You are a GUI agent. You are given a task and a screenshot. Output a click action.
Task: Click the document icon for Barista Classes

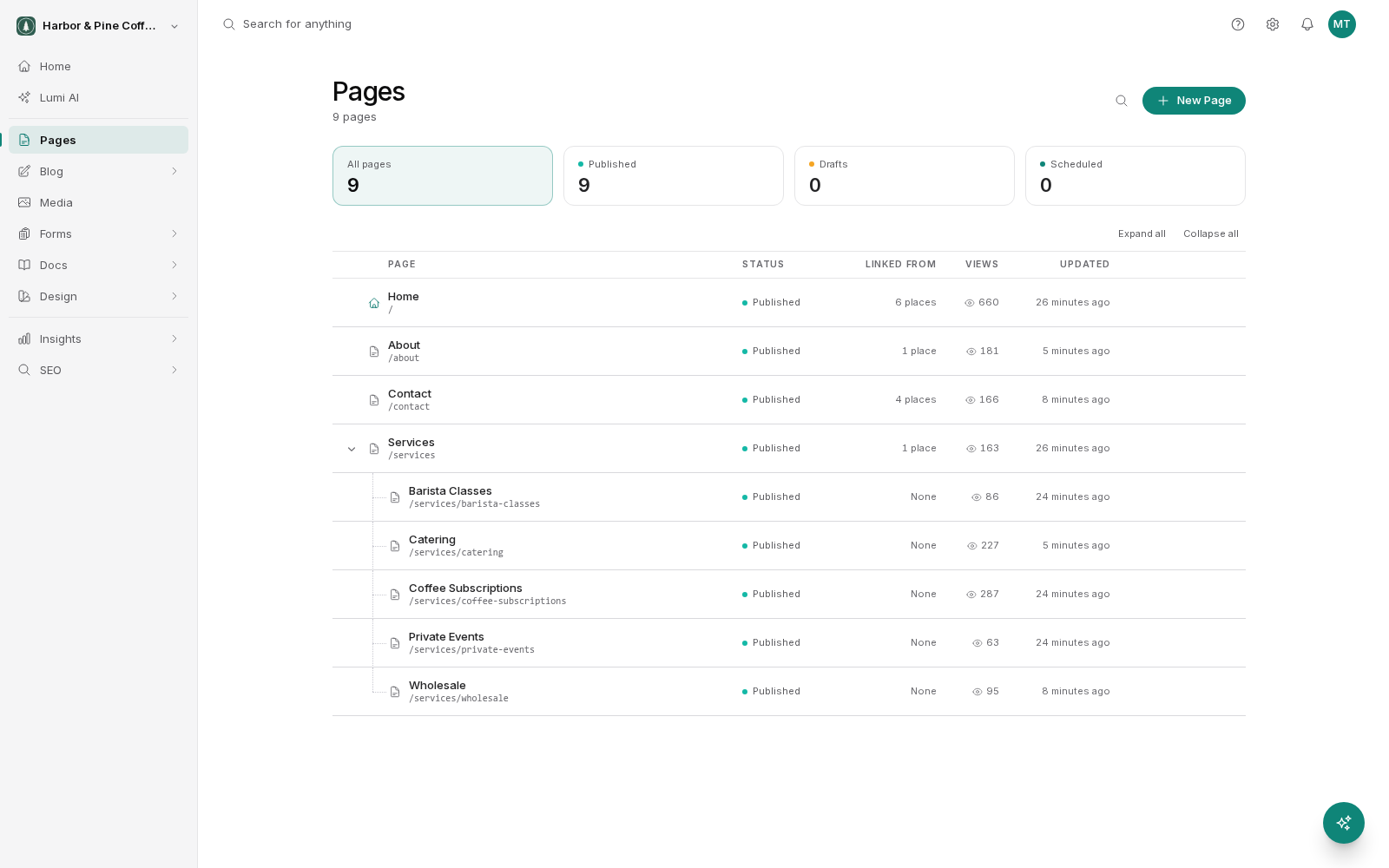tap(395, 497)
